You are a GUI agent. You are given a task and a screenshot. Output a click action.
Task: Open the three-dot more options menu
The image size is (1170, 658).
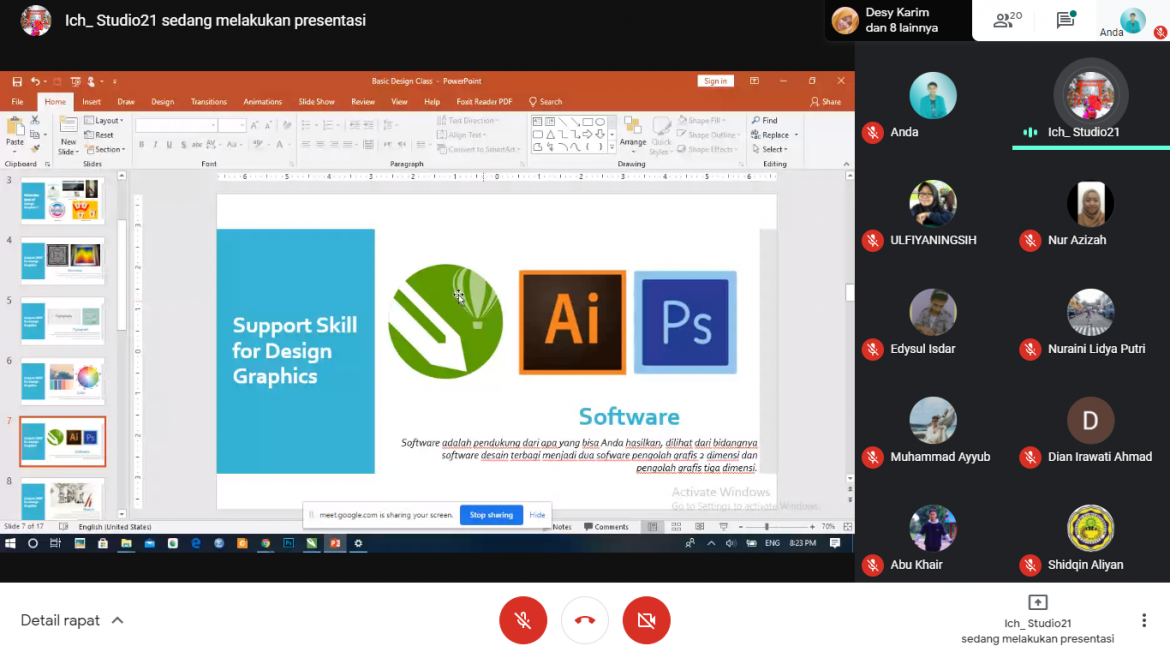click(x=1143, y=620)
